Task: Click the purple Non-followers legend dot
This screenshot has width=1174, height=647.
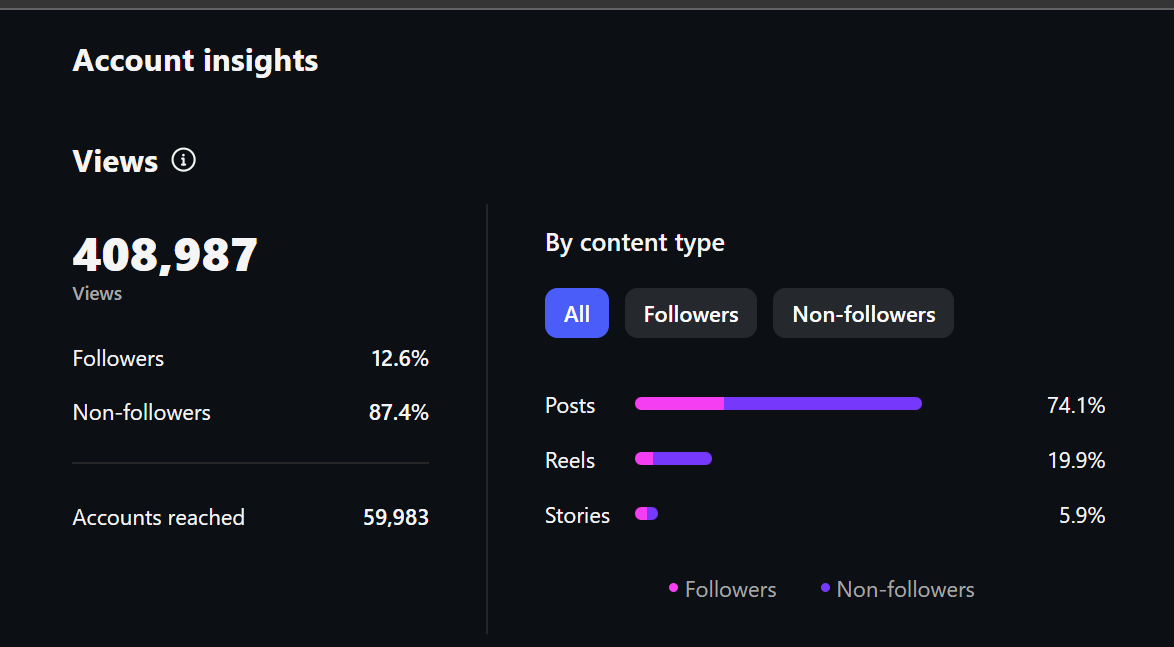Action: click(825, 588)
